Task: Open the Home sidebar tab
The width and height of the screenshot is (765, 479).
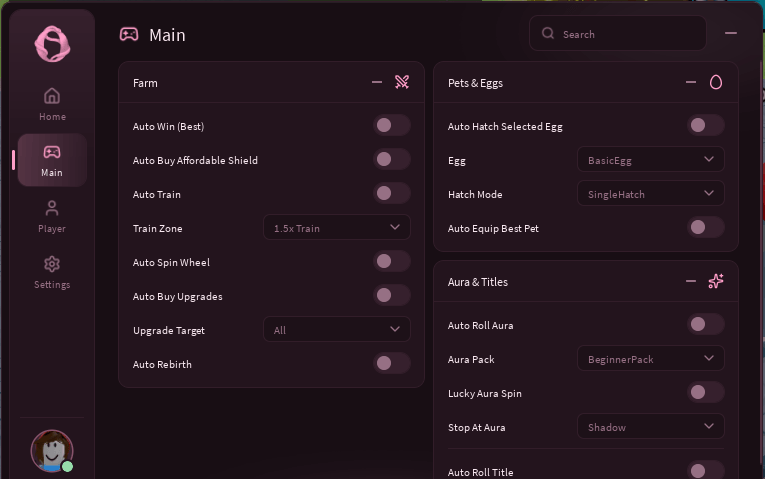Action: point(52,104)
